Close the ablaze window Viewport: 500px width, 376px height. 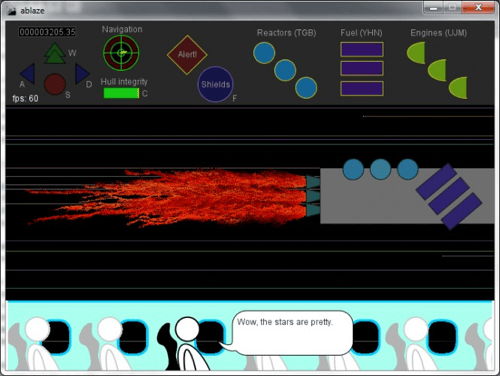pos(478,8)
